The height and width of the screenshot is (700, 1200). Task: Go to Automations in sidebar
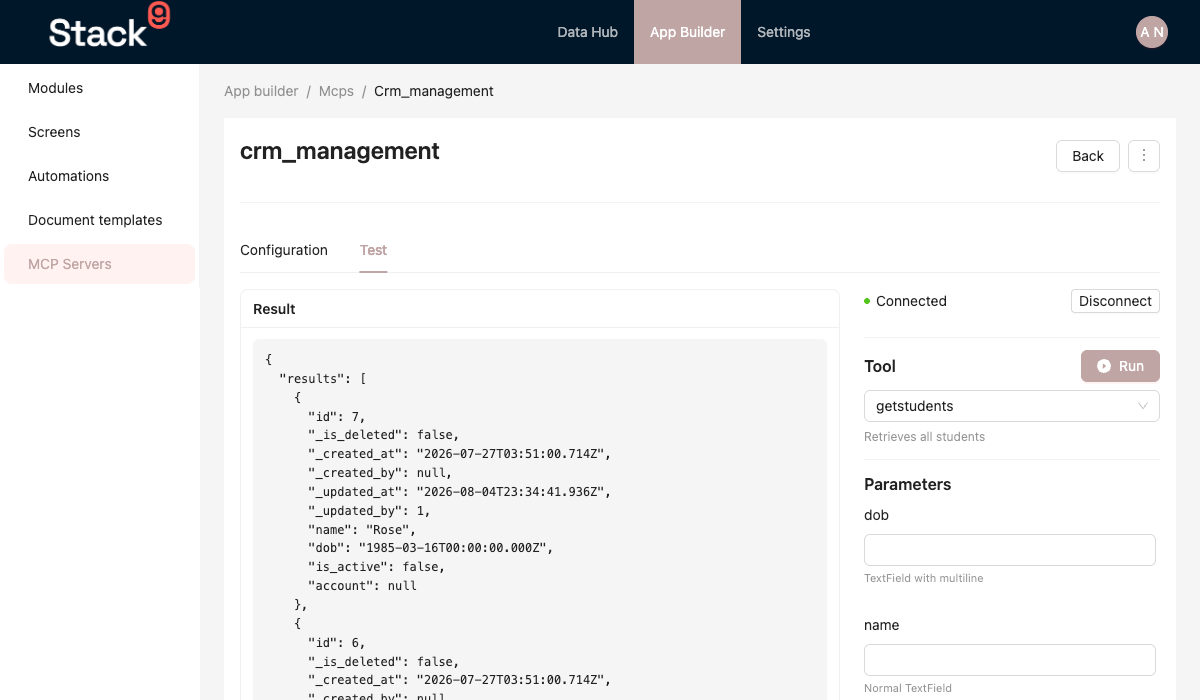point(100,176)
